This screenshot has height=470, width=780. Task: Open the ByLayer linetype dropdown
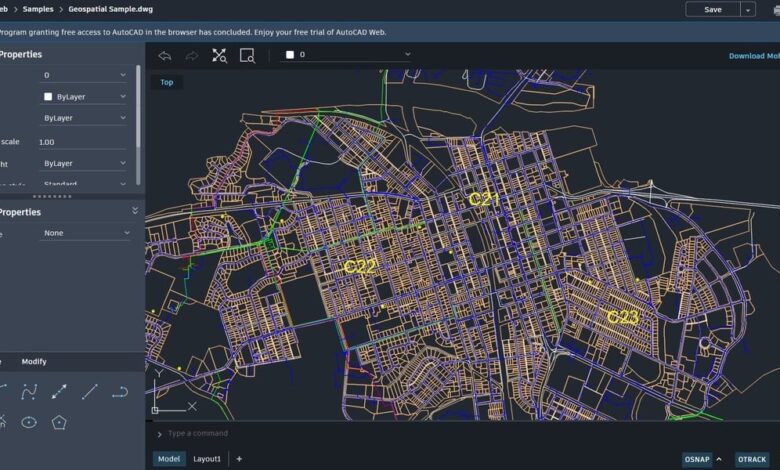[83, 118]
